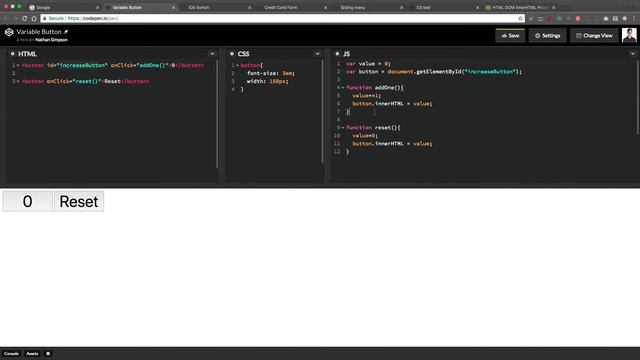Click the keyboard shortcuts icon in footer
The width and height of the screenshot is (640, 360).
[48, 353]
